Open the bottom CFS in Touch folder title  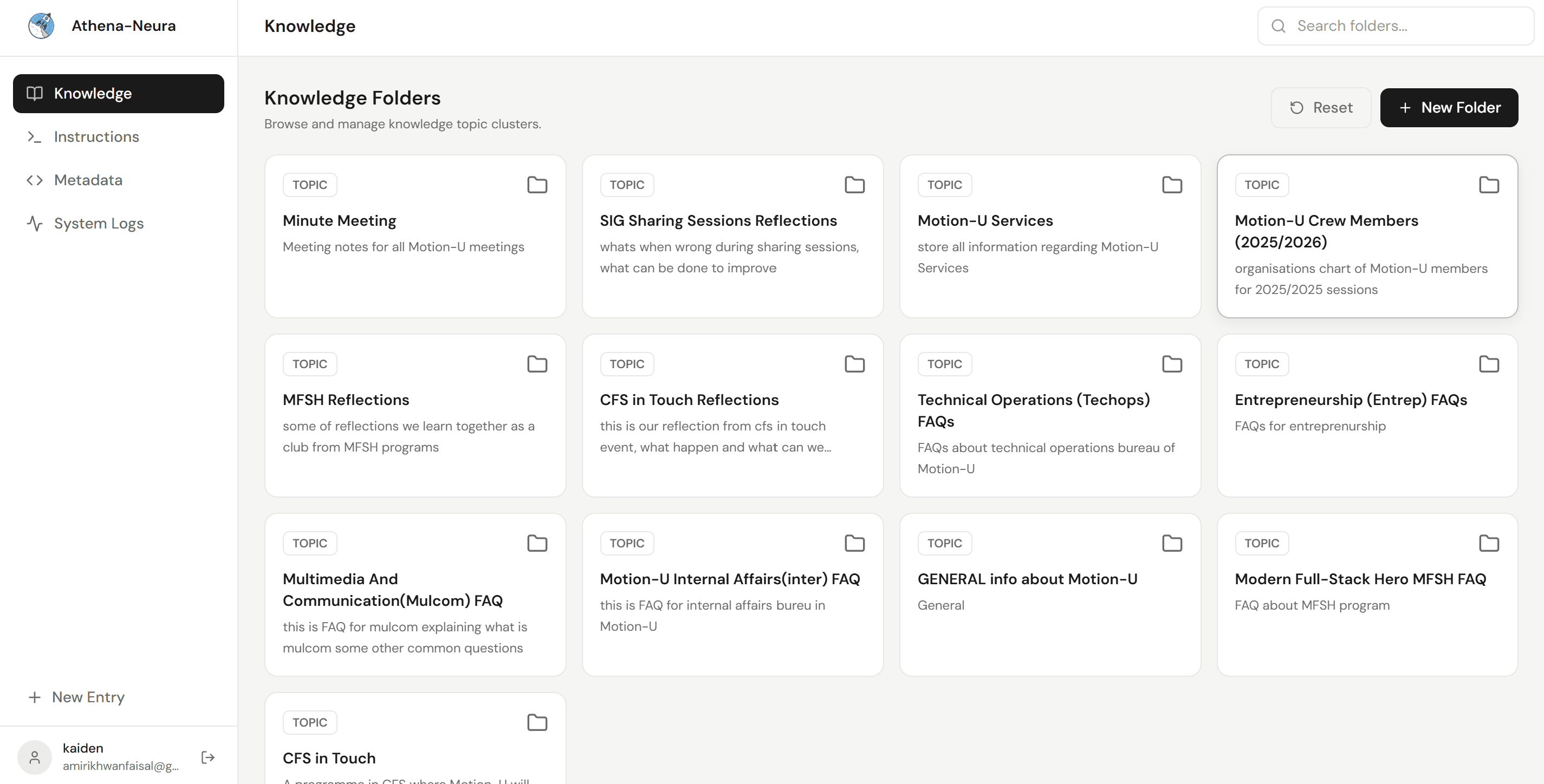[x=329, y=757]
